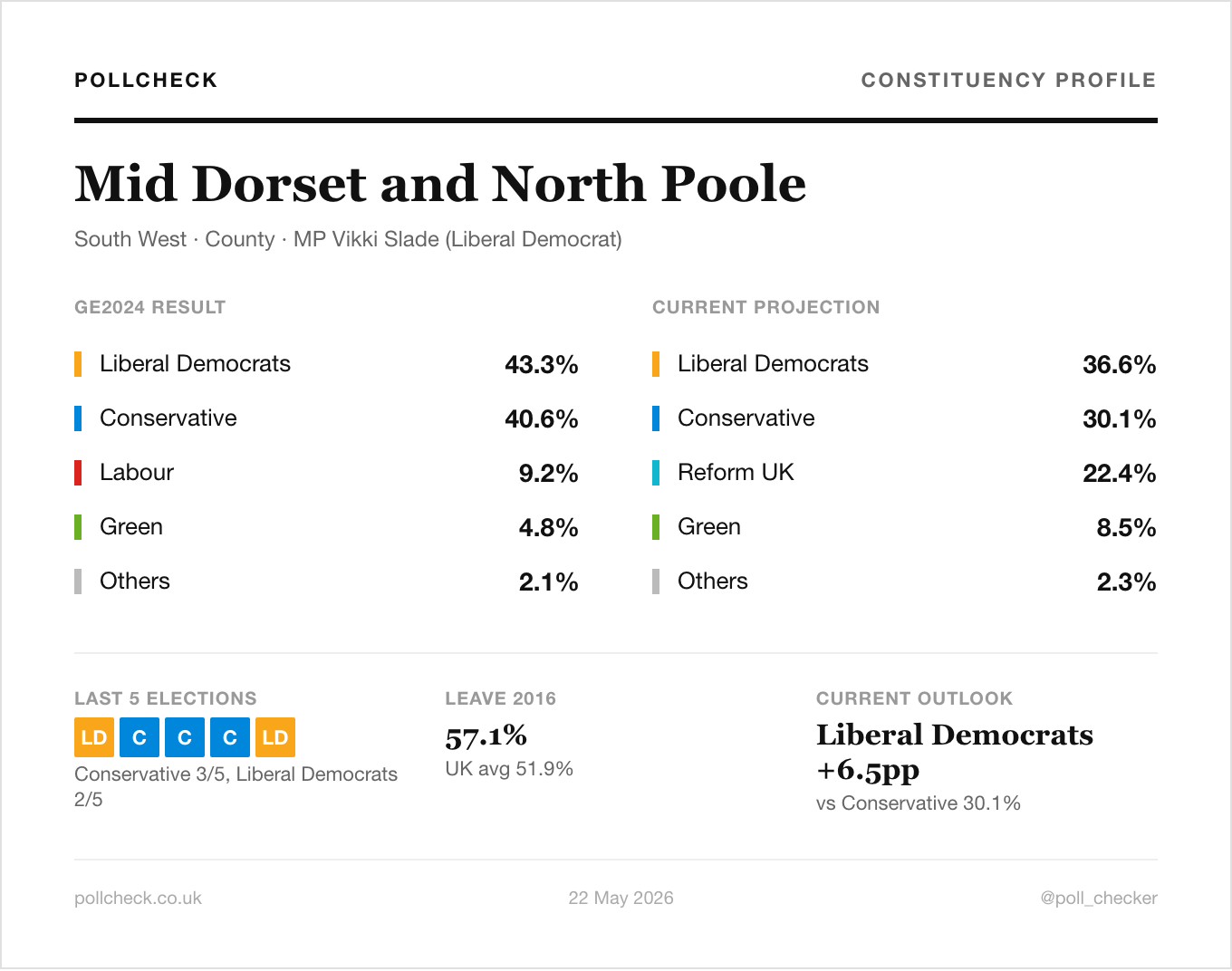Image resolution: width=1232 pixels, height=971 pixels.
Task: Click the blue Conservative projection color bar
Action: point(656,418)
